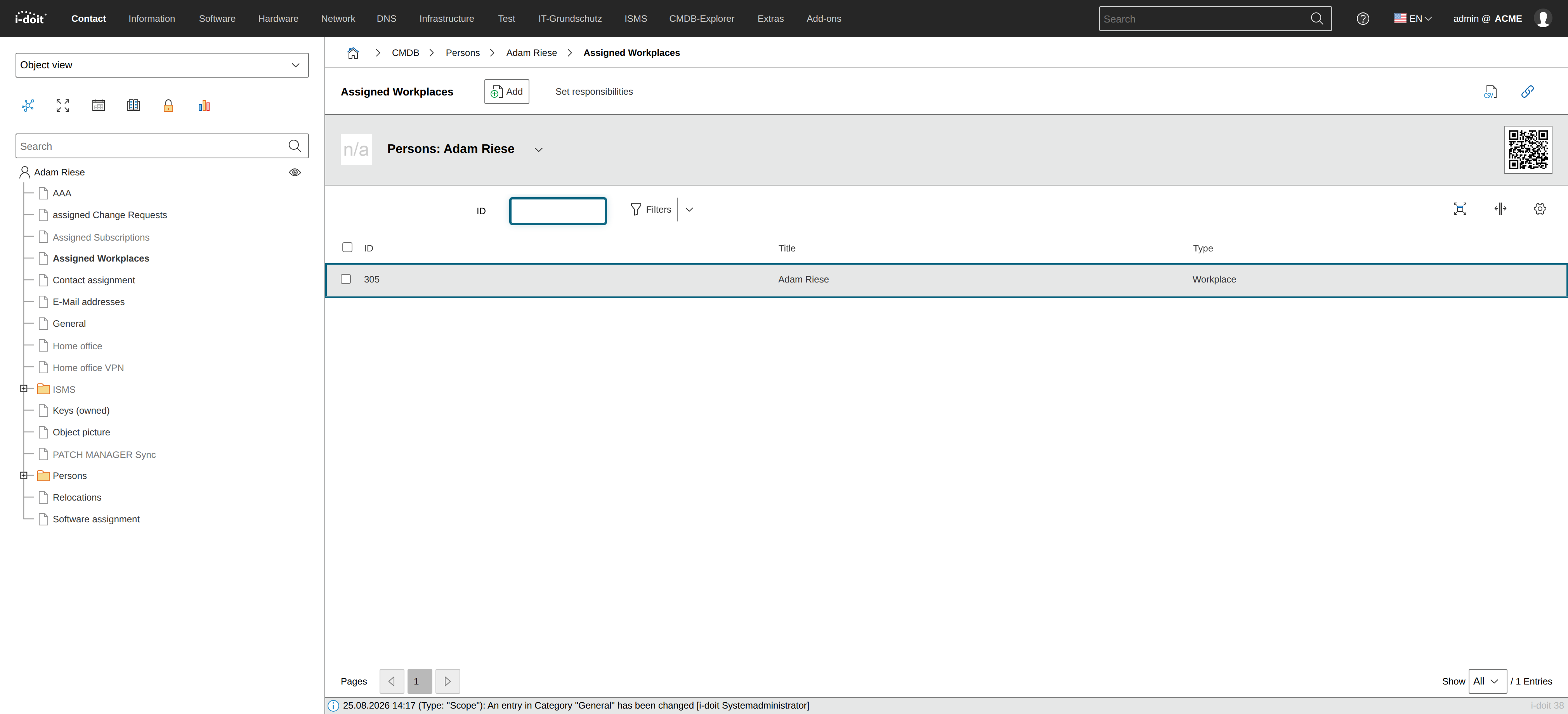Expand the Persons: Adam Riese chevron

pos(539,150)
